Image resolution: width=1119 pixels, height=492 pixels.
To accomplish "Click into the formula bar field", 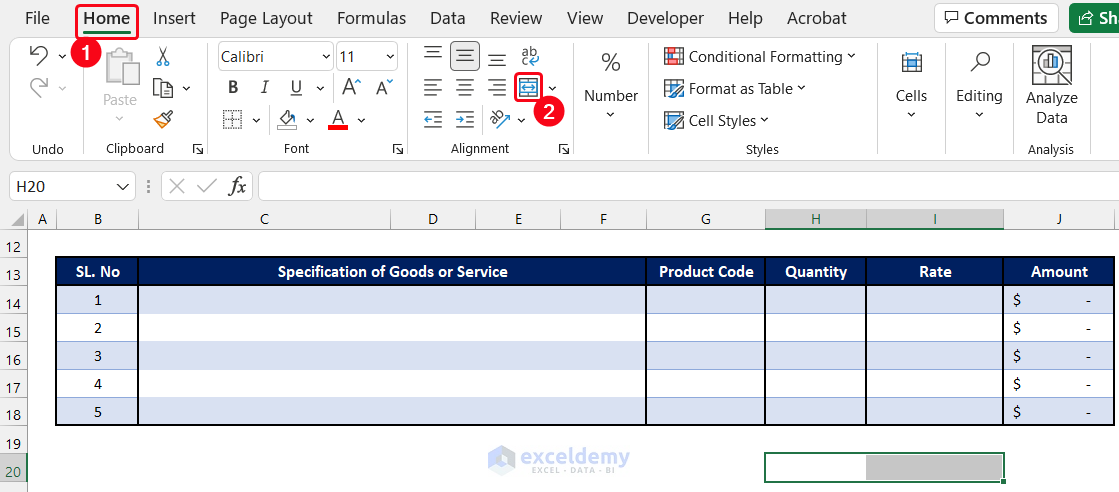I will click(680, 186).
